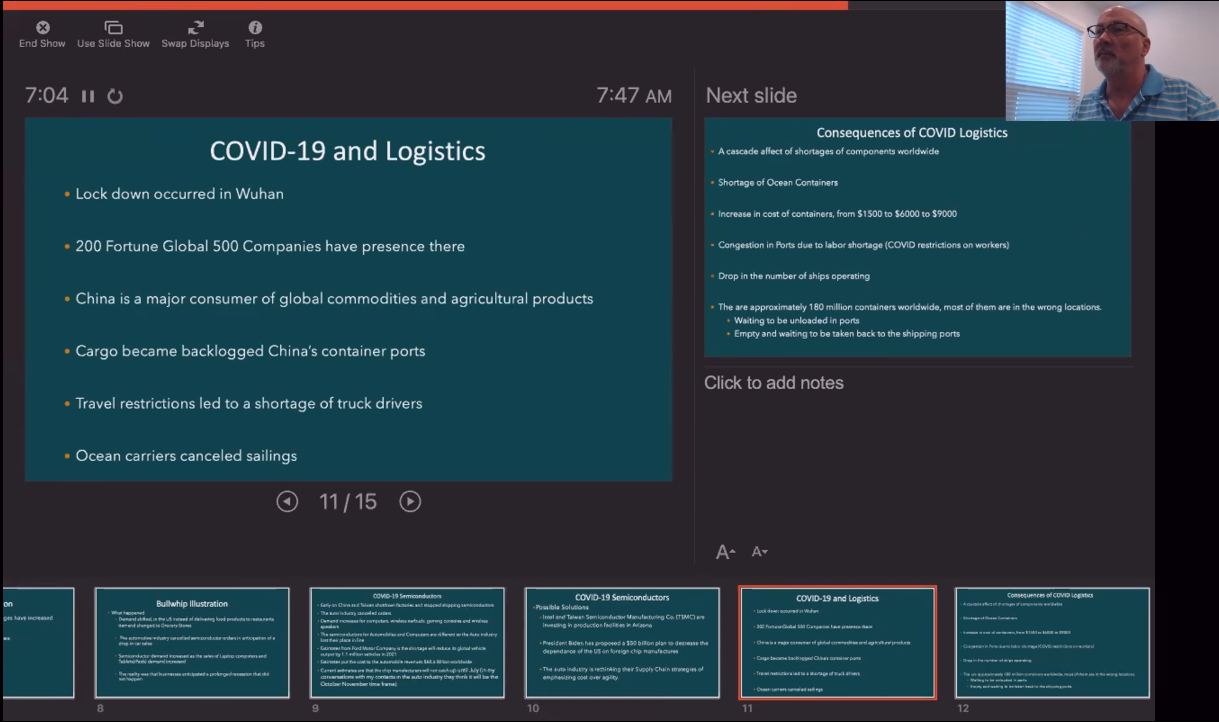1219x722 pixels.
Task: Select slide 12 Consequences thumbnail
Action: tap(1052, 642)
